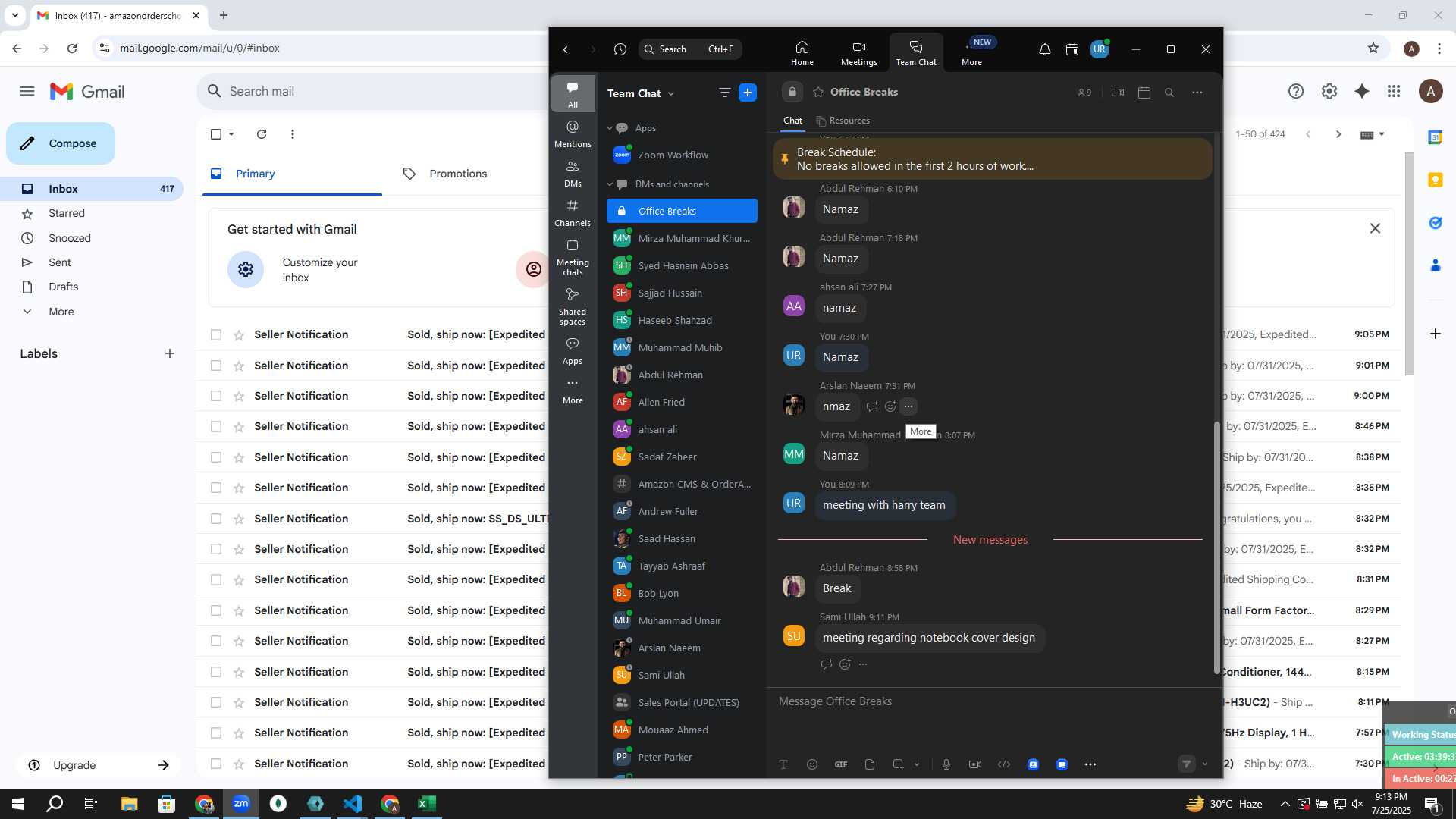Star the 8:46 PM Seller Notification email
This screenshot has height=819, width=1456.
(239, 426)
